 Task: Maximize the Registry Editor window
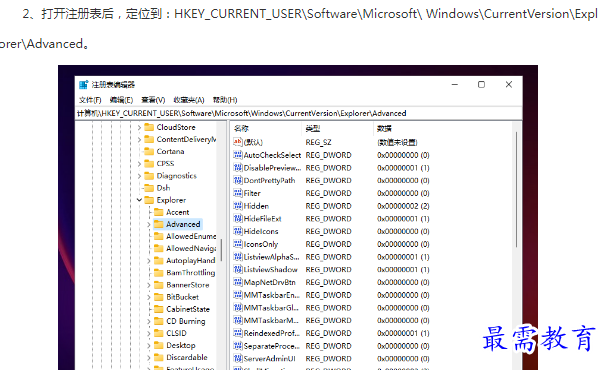click(482, 84)
